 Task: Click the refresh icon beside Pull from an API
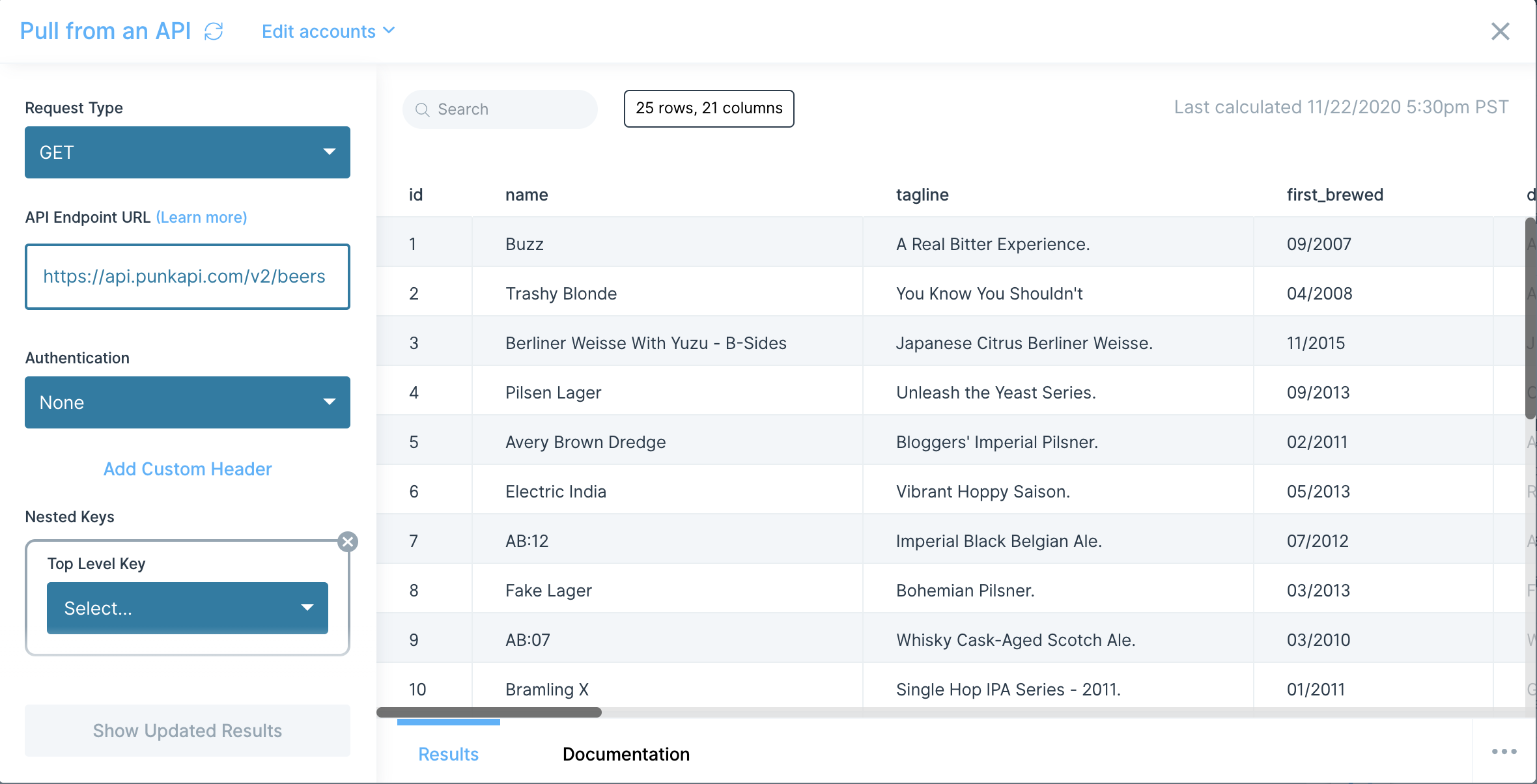click(214, 31)
